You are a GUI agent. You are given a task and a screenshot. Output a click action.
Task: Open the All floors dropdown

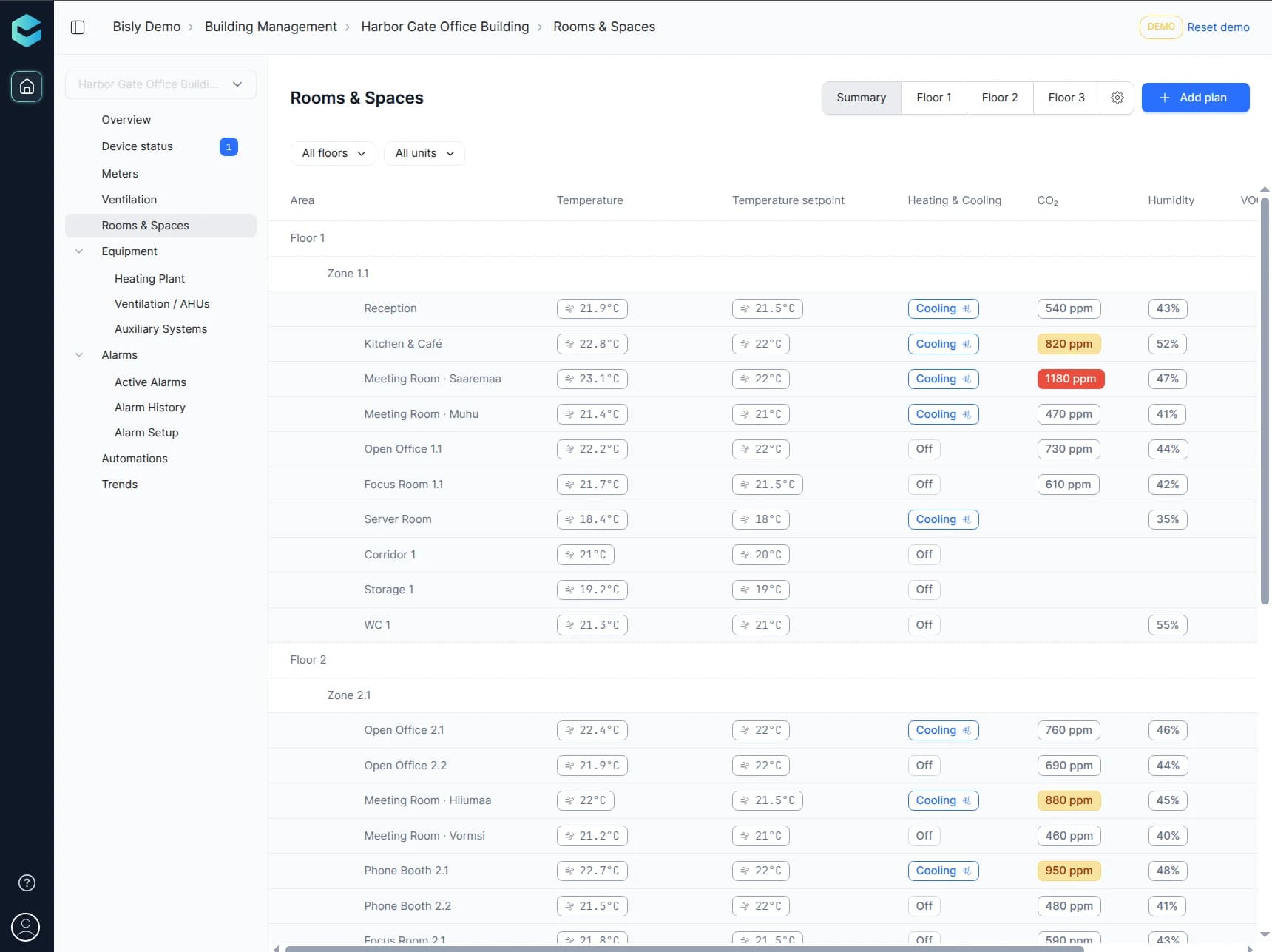333,153
